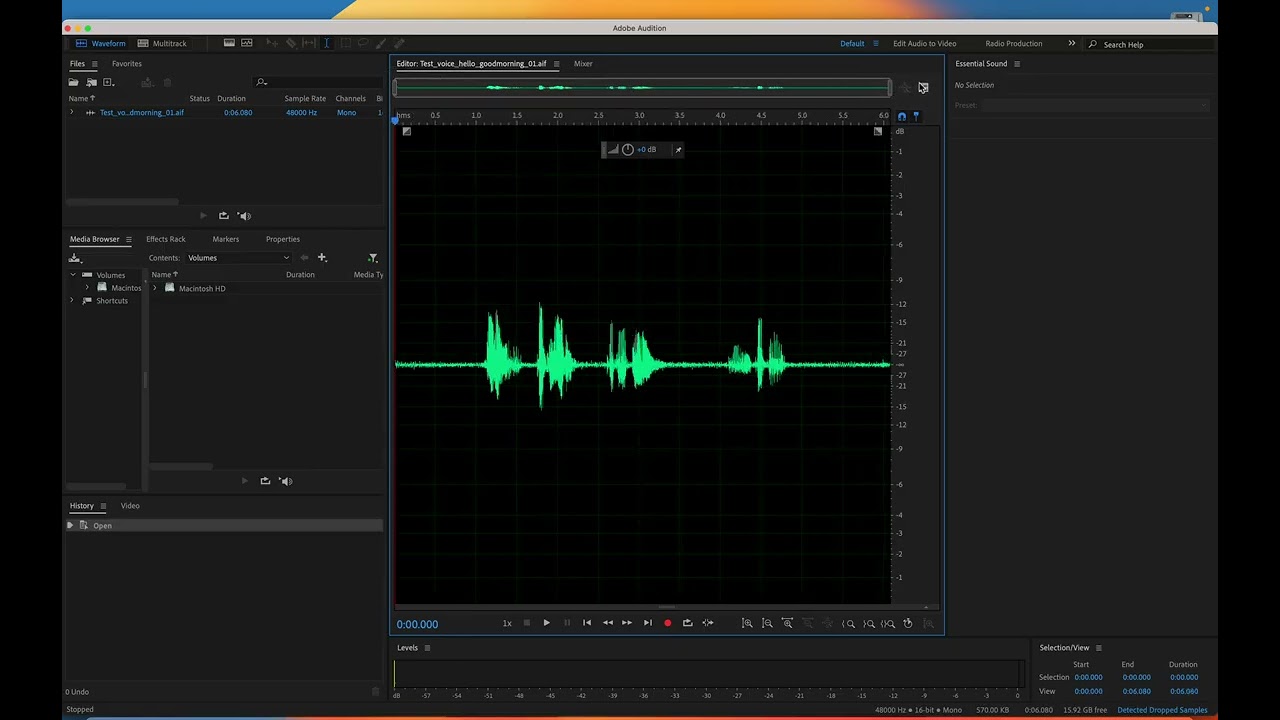The height and width of the screenshot is (720, 1280).
Task: Select the Time Selection tool
Action: point(327,43)
